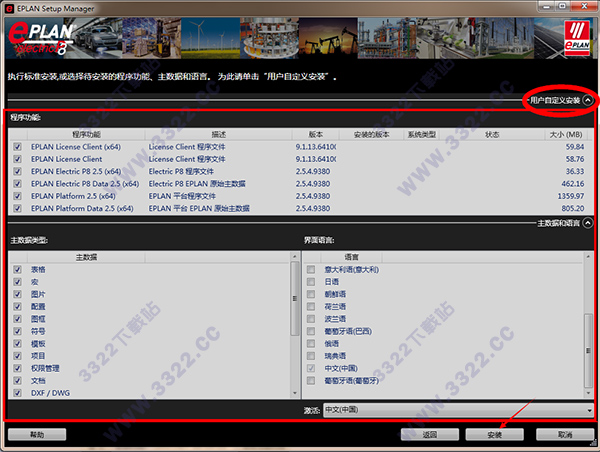Uncheck the 宏 master data checkbox
Image resolution: width=600 pixels, height=452 pixels.
pos(17,282)
